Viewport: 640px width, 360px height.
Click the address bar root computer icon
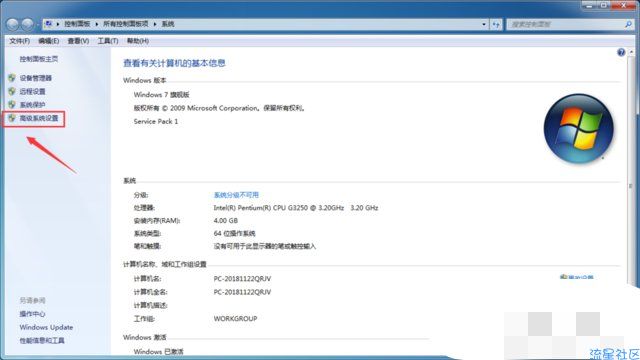click(49, 24)
